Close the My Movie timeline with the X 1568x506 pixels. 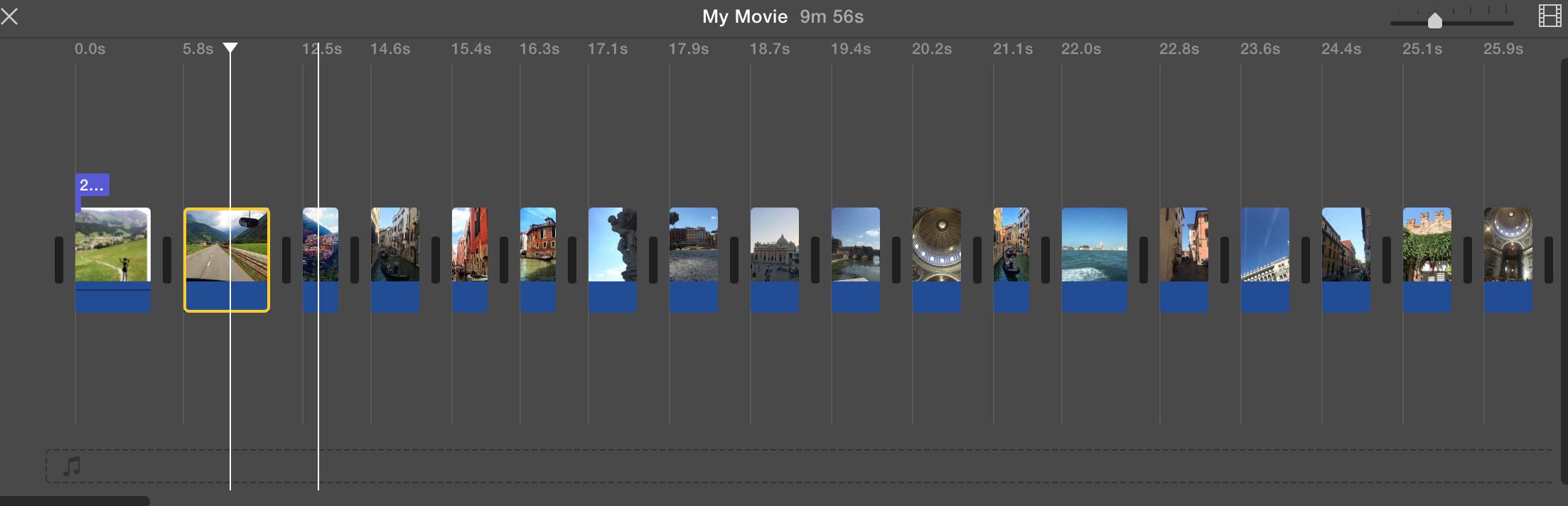(9, 16)
